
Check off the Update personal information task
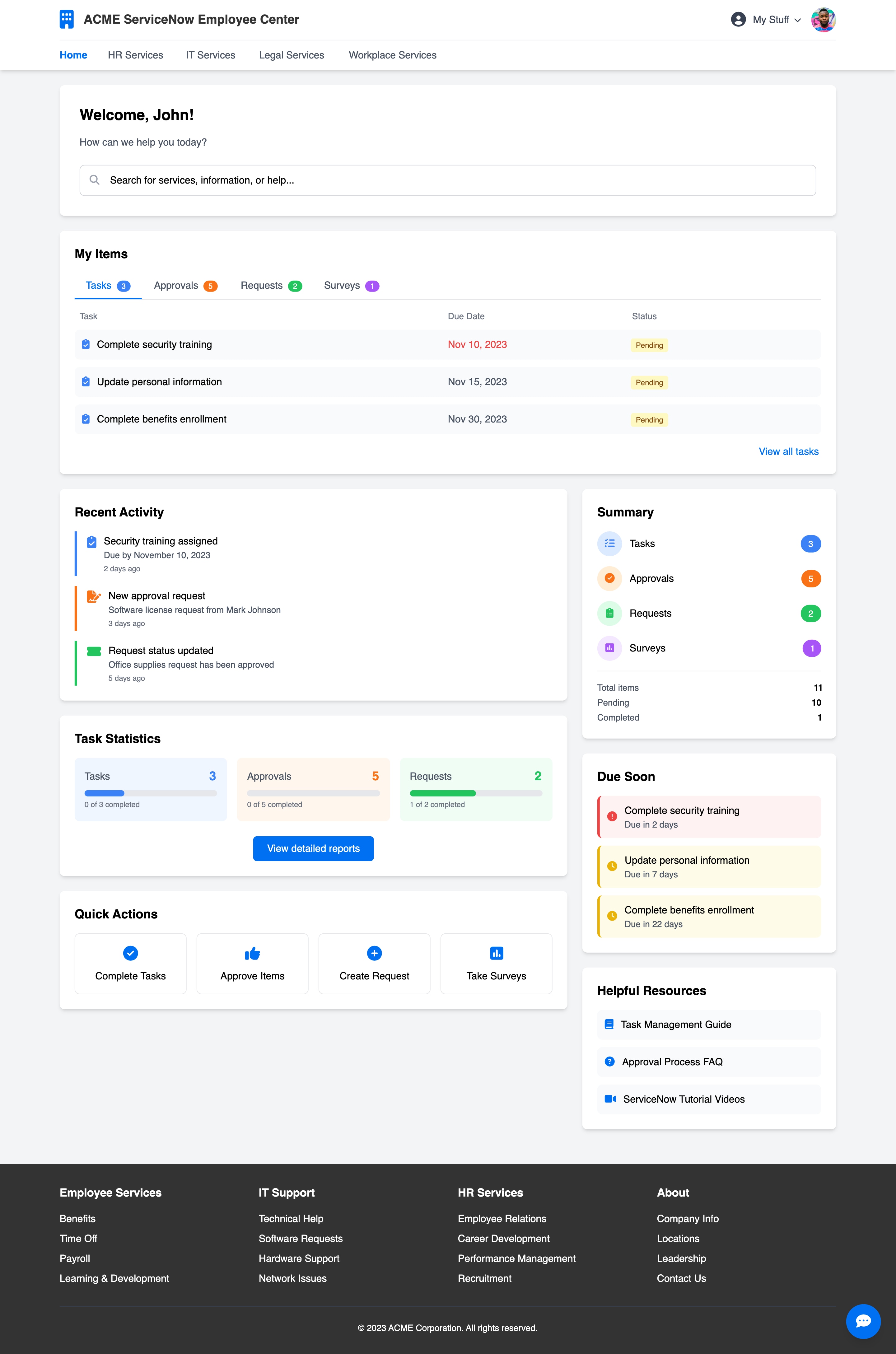pyautogui.click(x=86, y=382)
